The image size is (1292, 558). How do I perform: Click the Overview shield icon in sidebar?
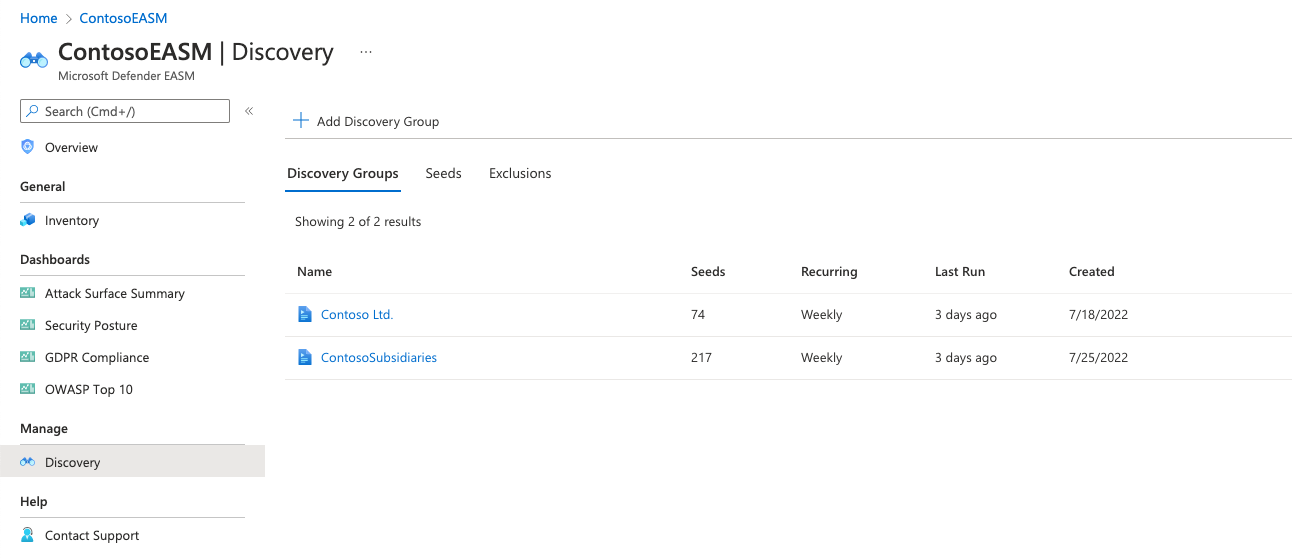pyautogui.click(x=28, y=147)
